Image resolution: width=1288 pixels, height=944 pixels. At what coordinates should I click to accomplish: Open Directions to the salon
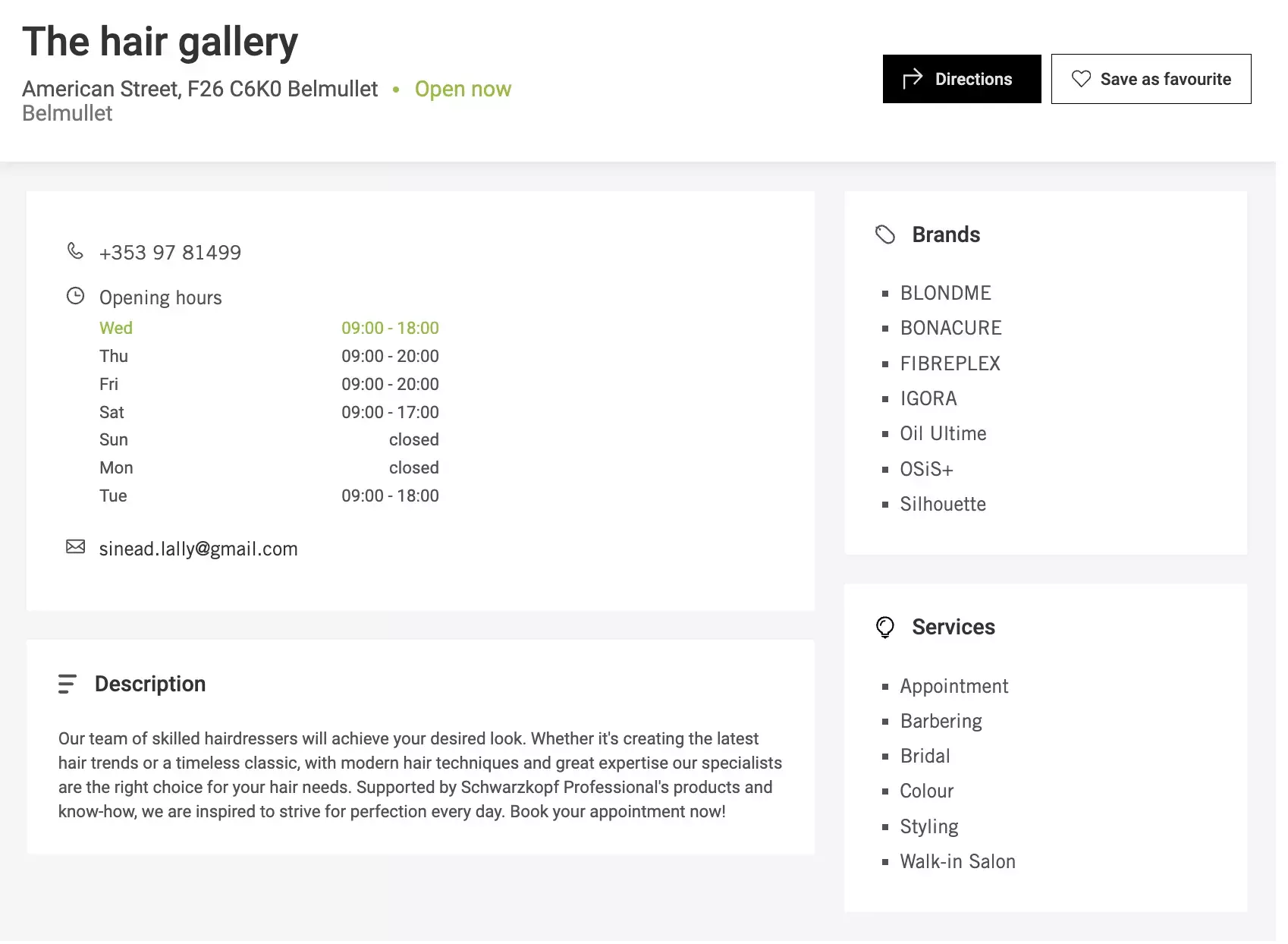pyautogui.click(x=961, y=78)
